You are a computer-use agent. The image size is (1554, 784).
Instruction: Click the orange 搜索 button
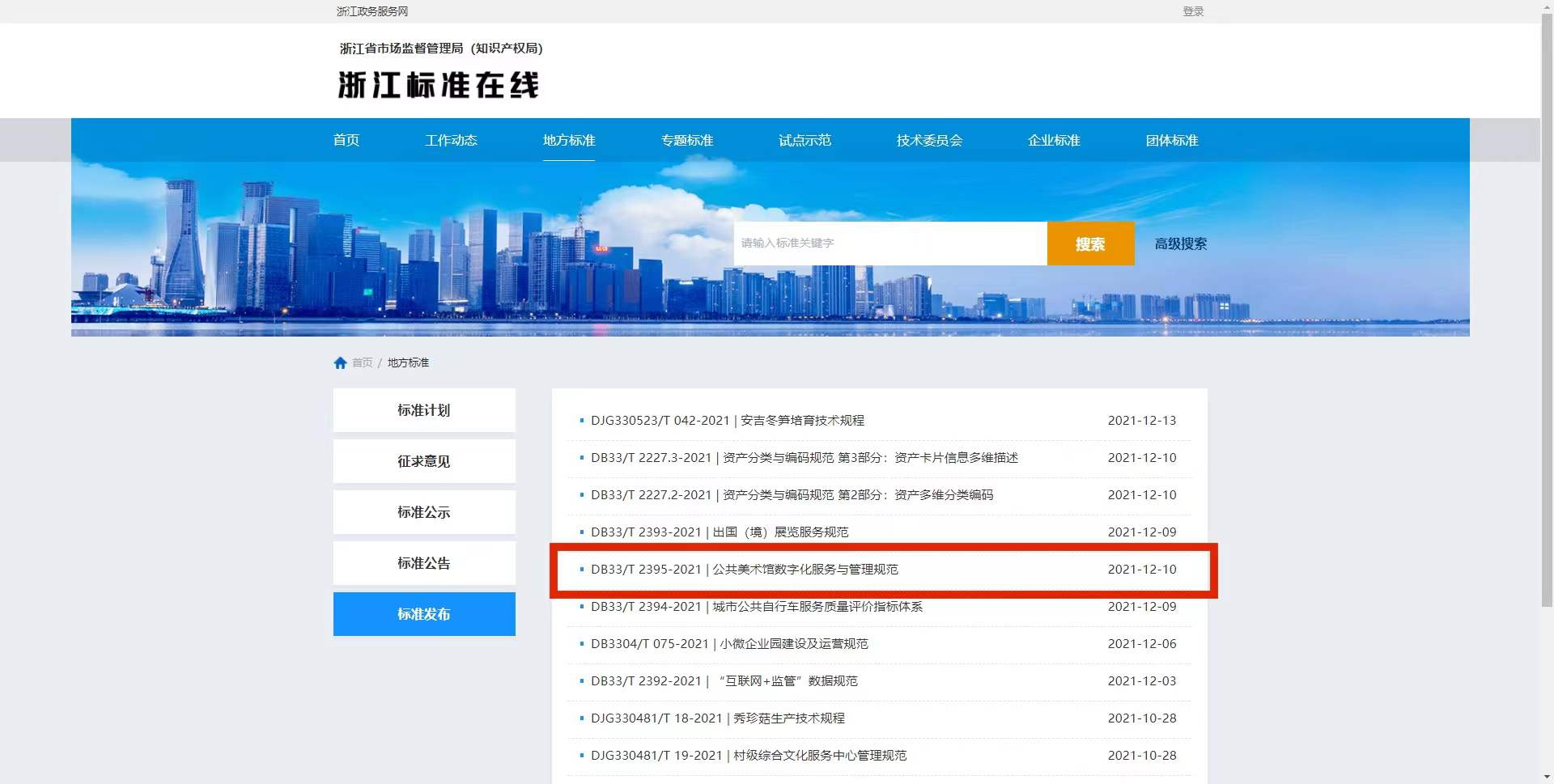click(x=1090, y=244)
